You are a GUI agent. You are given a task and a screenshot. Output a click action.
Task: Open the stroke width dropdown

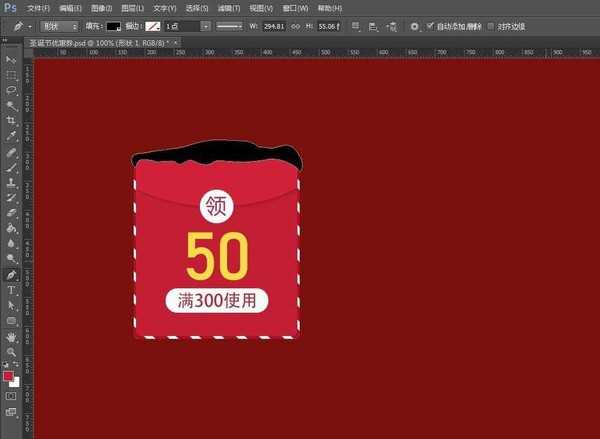coord(206,25)
